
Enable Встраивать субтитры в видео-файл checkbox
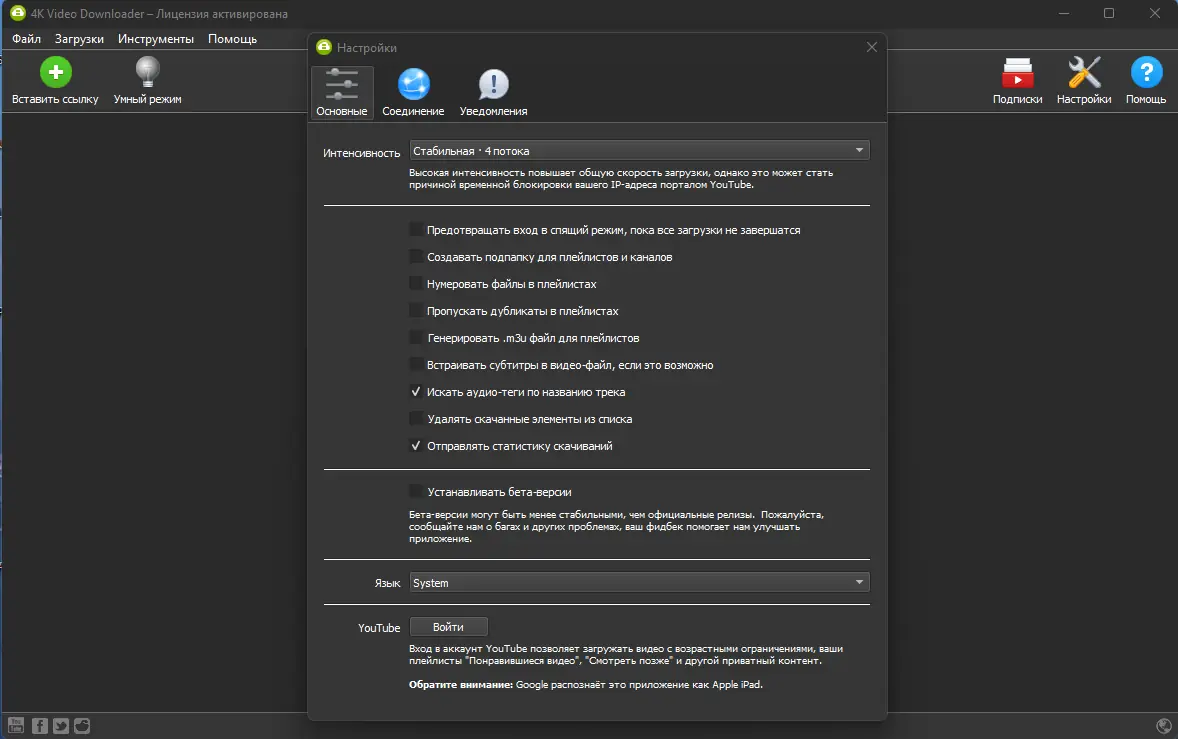415,365
